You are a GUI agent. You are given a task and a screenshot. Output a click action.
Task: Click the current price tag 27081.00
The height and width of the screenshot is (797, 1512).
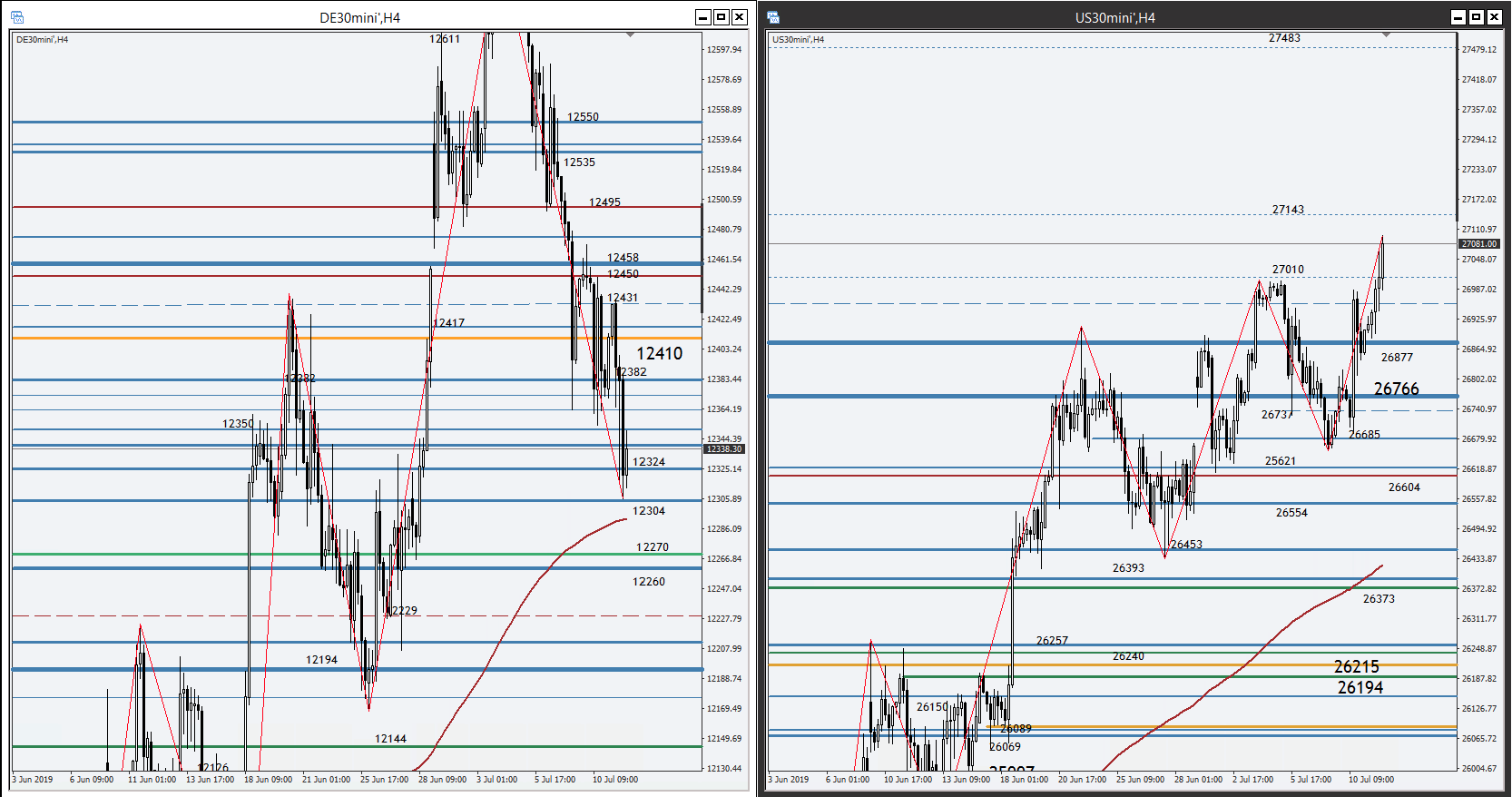[x=1479, y=243]
